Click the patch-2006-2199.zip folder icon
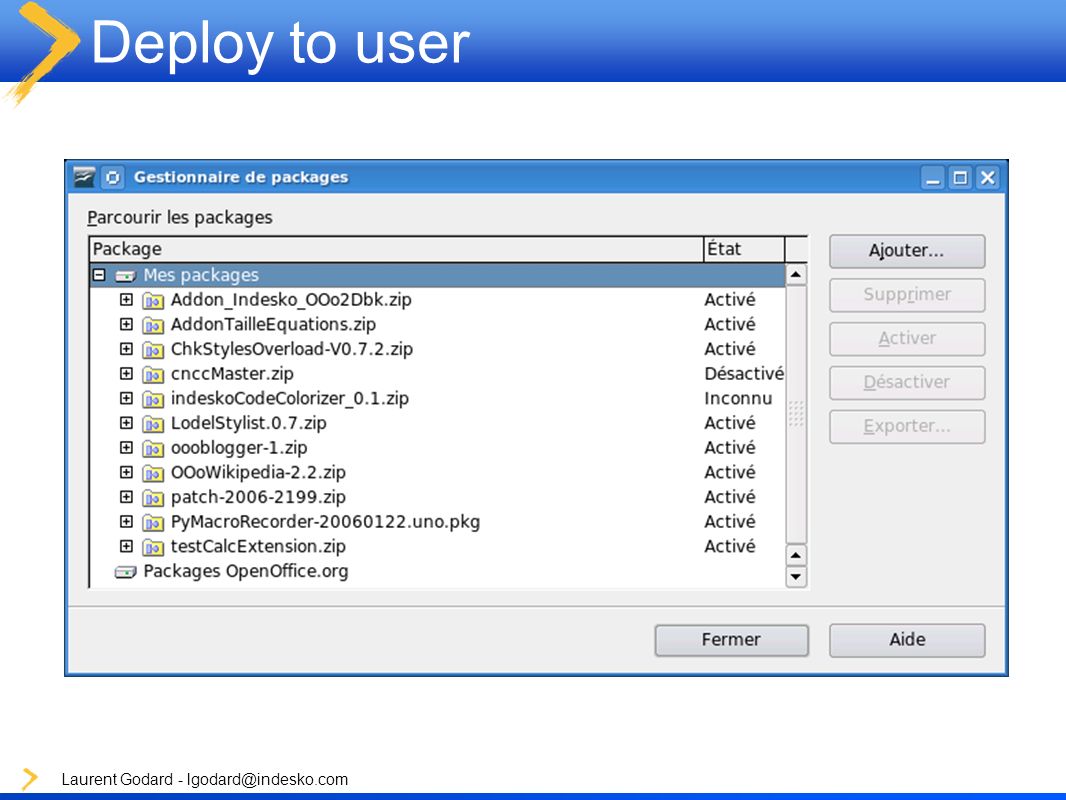 pos(153,498)
